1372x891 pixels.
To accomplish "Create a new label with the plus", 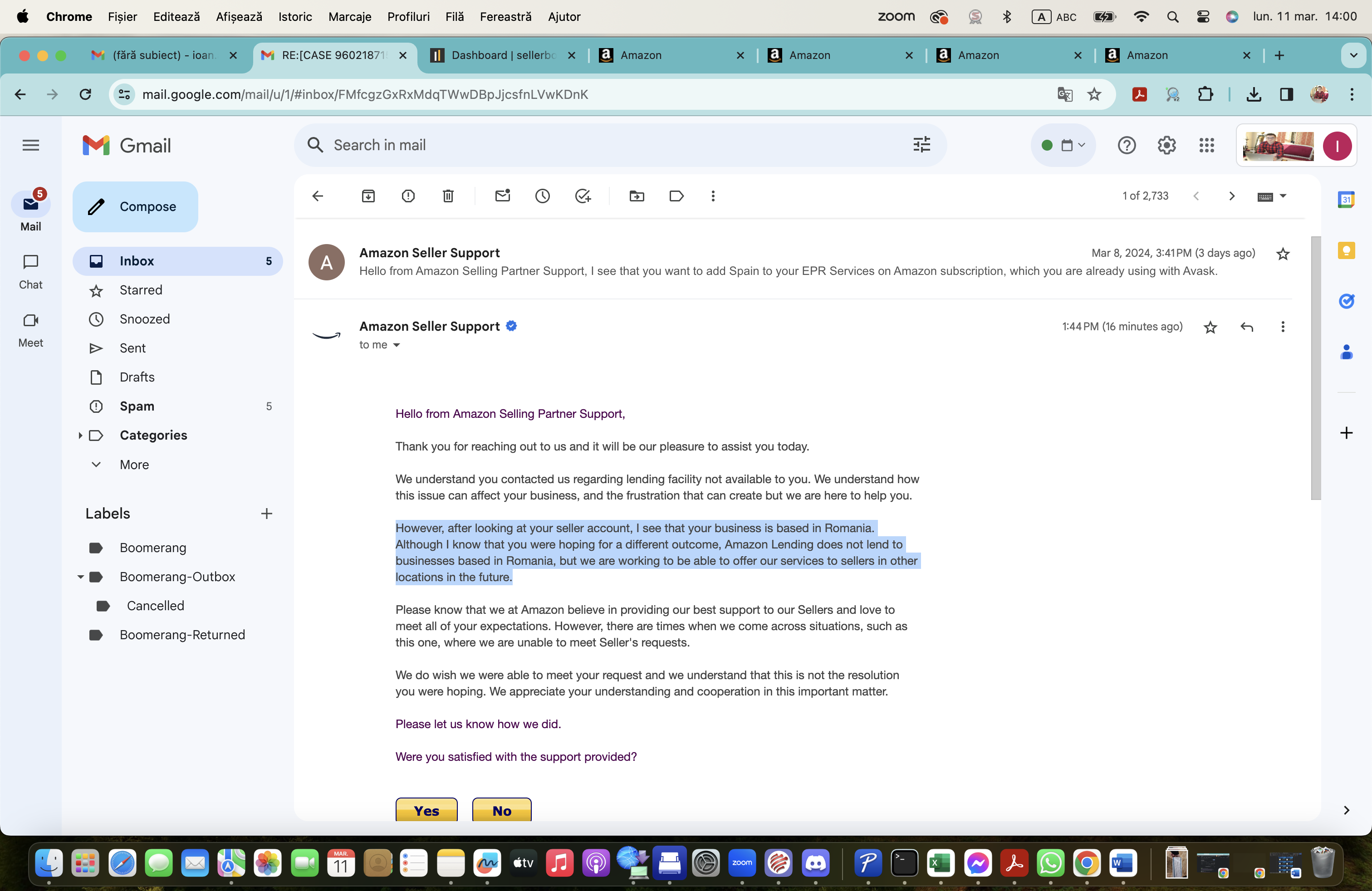I will (266, 514).
